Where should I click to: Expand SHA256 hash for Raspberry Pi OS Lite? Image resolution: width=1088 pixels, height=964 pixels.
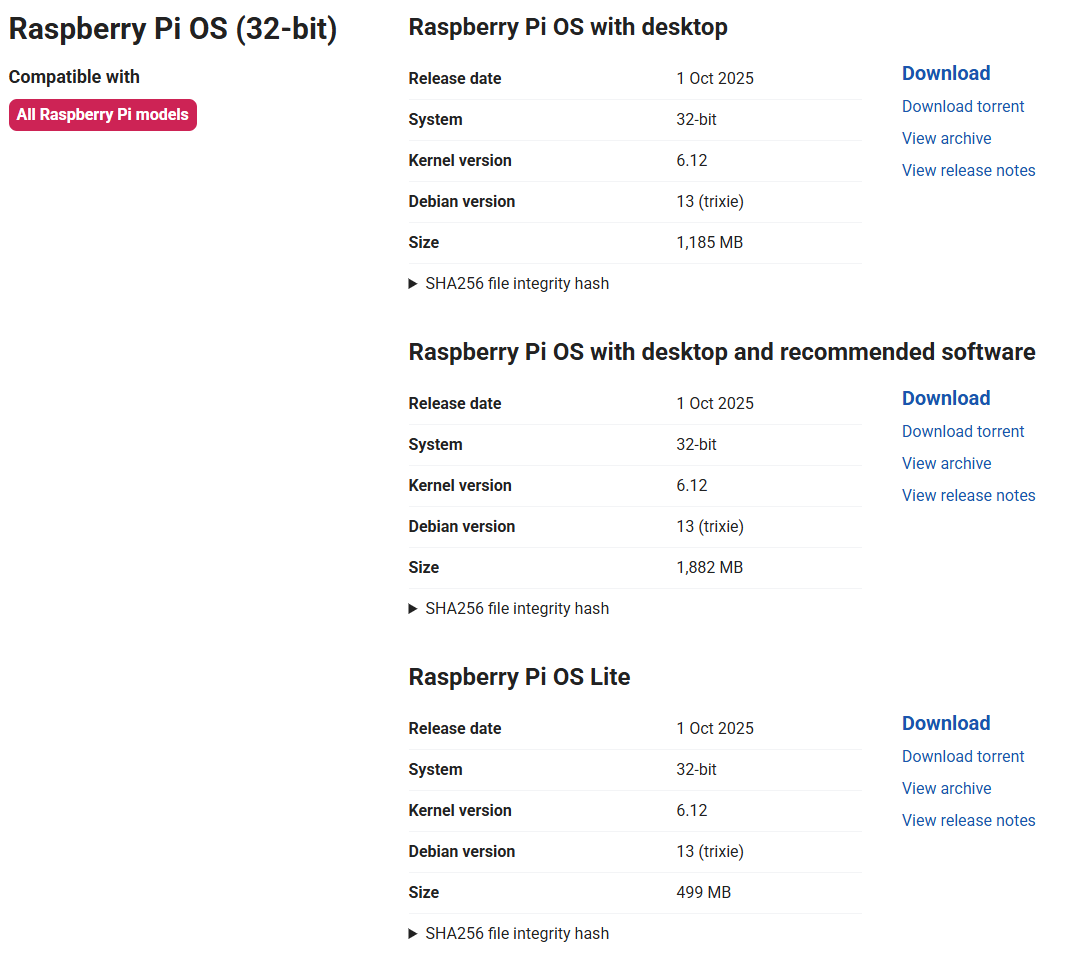click(509, 933)
